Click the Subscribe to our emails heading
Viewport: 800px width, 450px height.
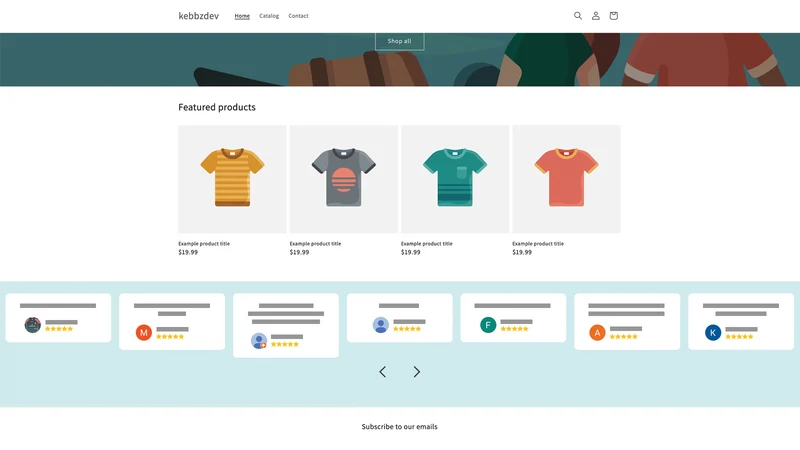[399, 427]
